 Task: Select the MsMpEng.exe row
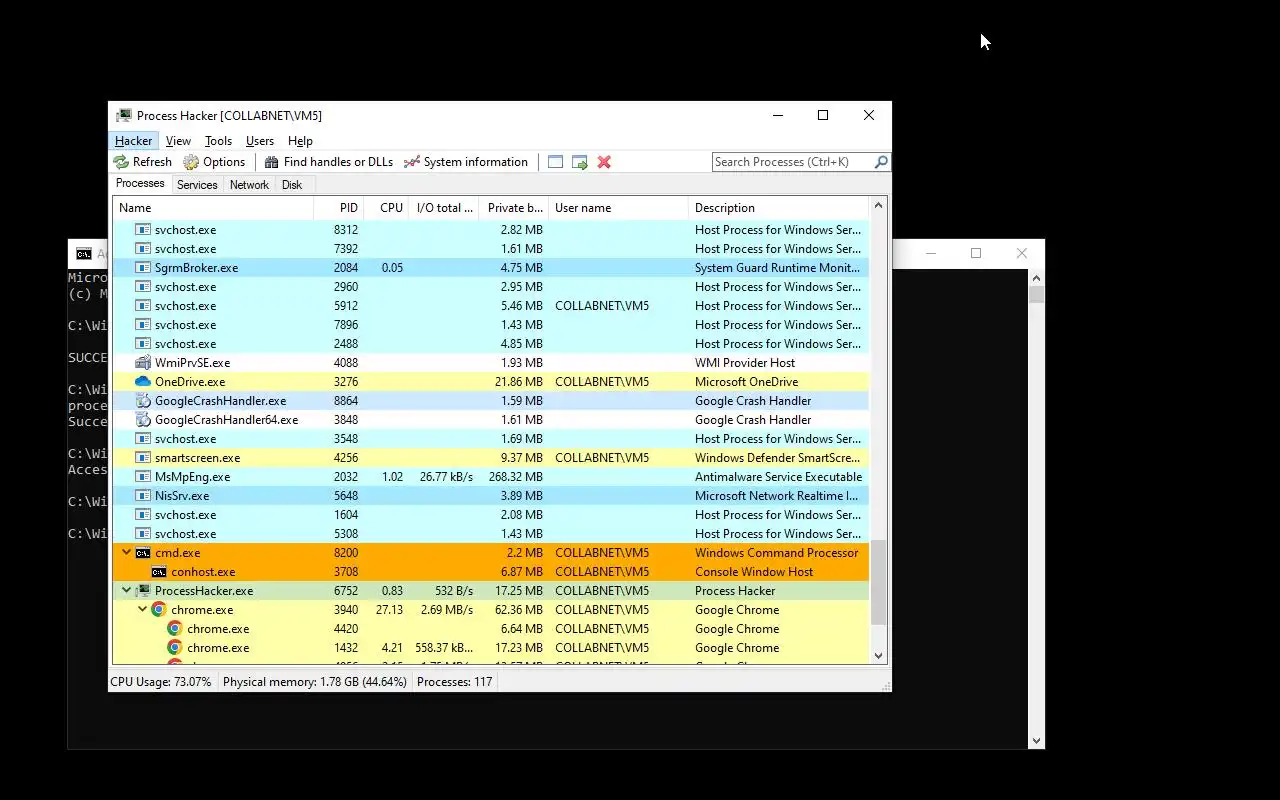[x=491, y=477]
